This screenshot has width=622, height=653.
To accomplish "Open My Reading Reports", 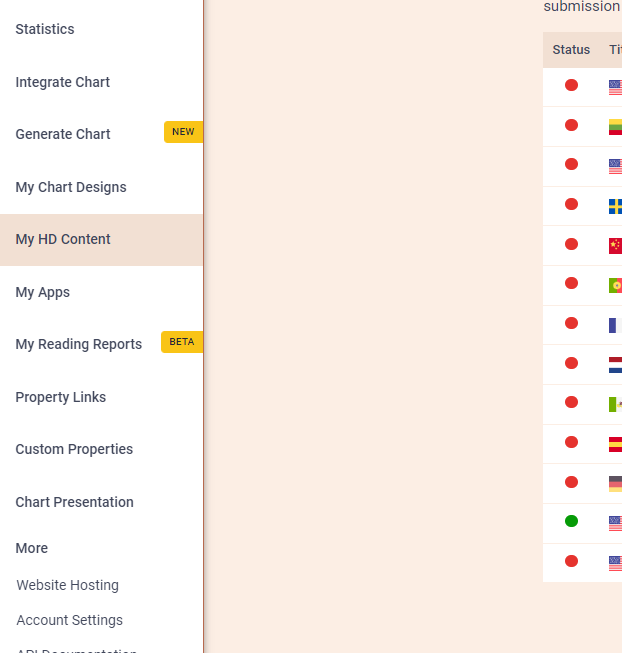I will (x=79, y=344).
